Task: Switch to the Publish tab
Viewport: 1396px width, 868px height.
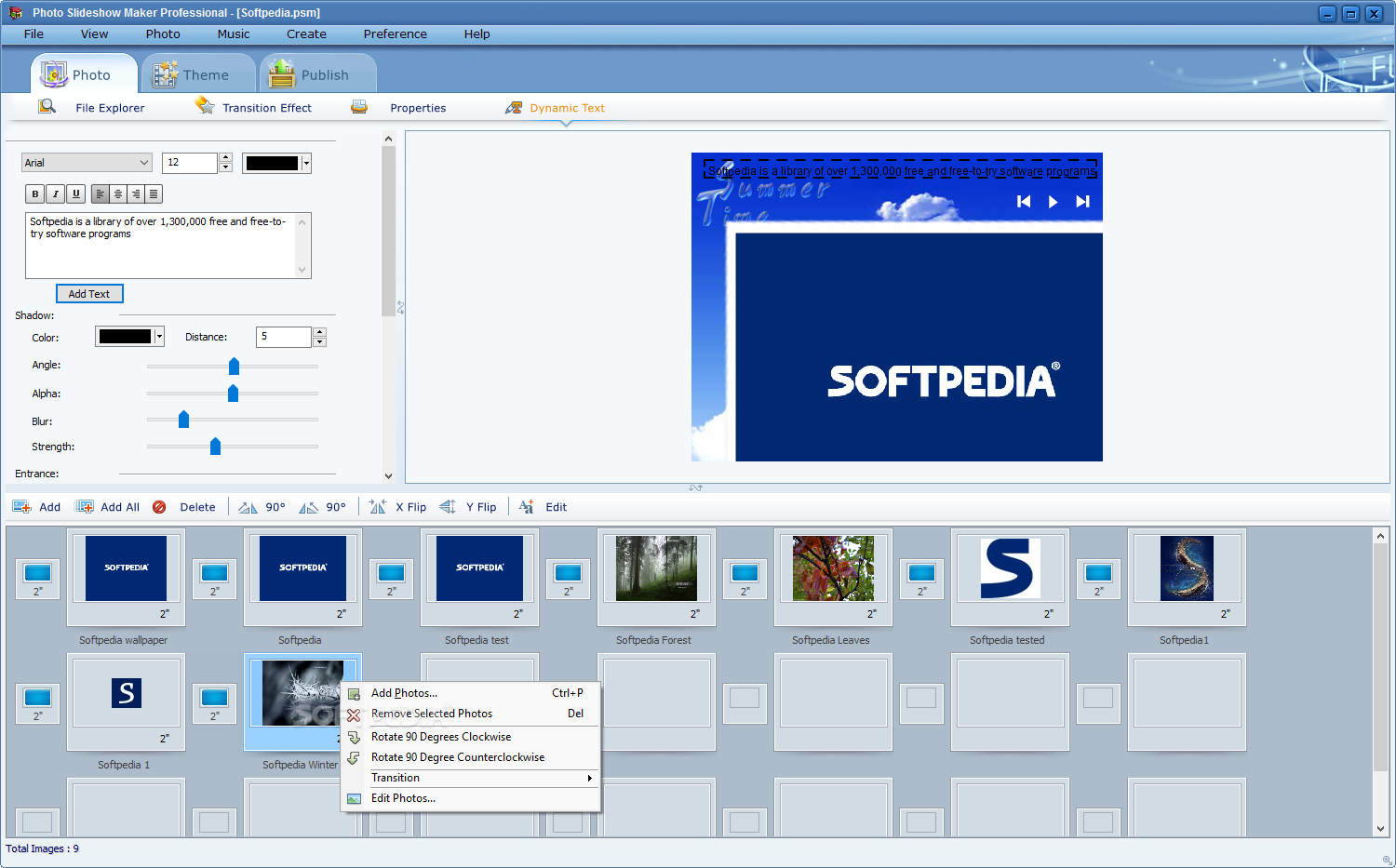Action: [318, 73]
